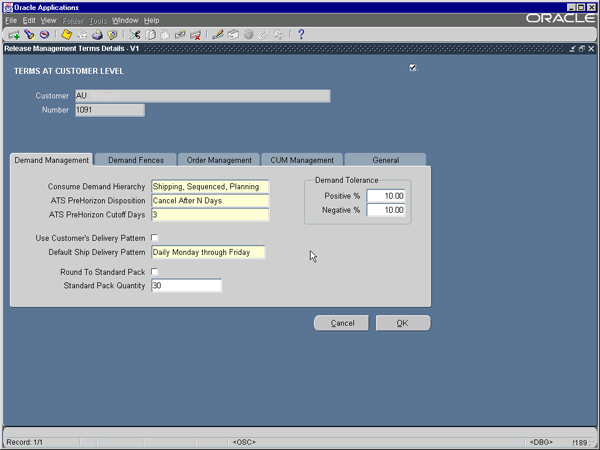The width and height of the screenshot is (600, 450).
Task: Enable Use Customer's Delivery Pattern checkbox
Action: 154,238
